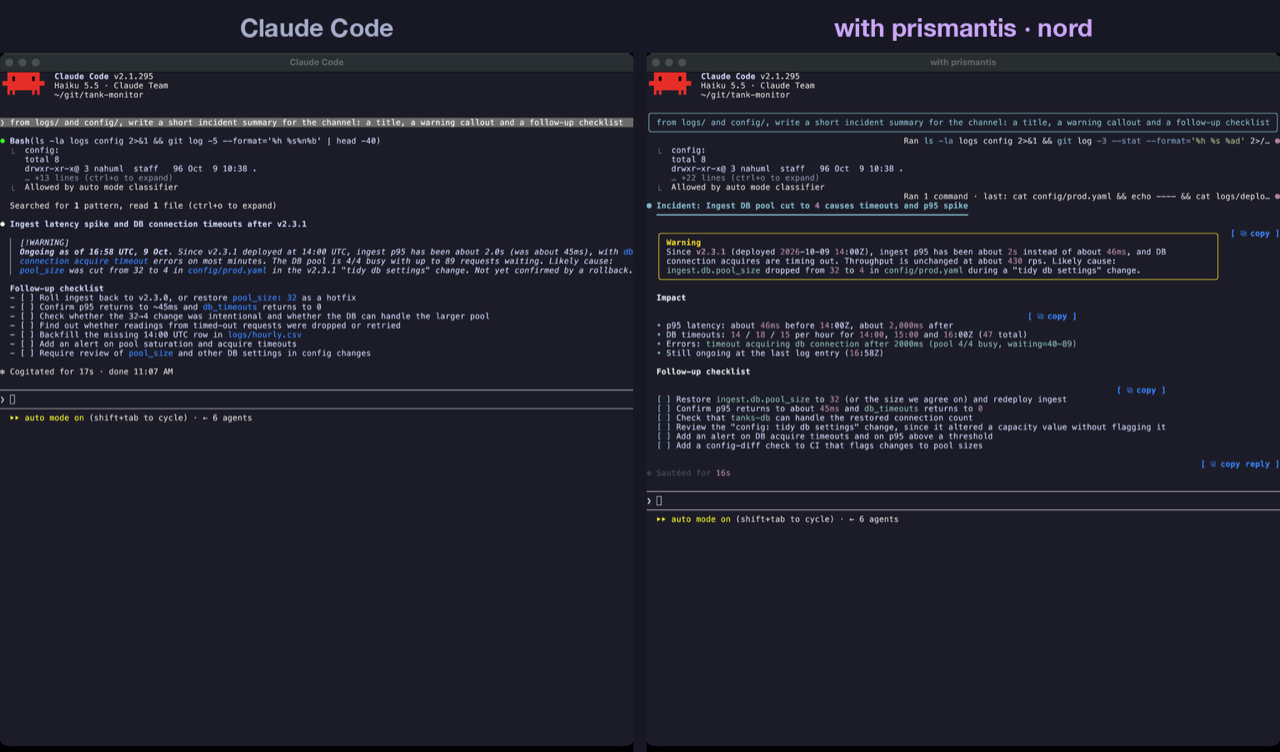The height and width of the screenshot is (752, 1280).
Task: Click the '[!WARNING]' label
Action: (x=44, y=242)
